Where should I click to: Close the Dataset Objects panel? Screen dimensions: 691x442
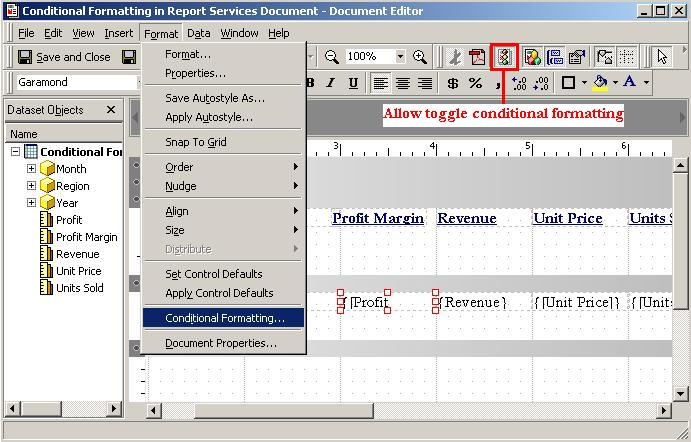click(111, 110)
